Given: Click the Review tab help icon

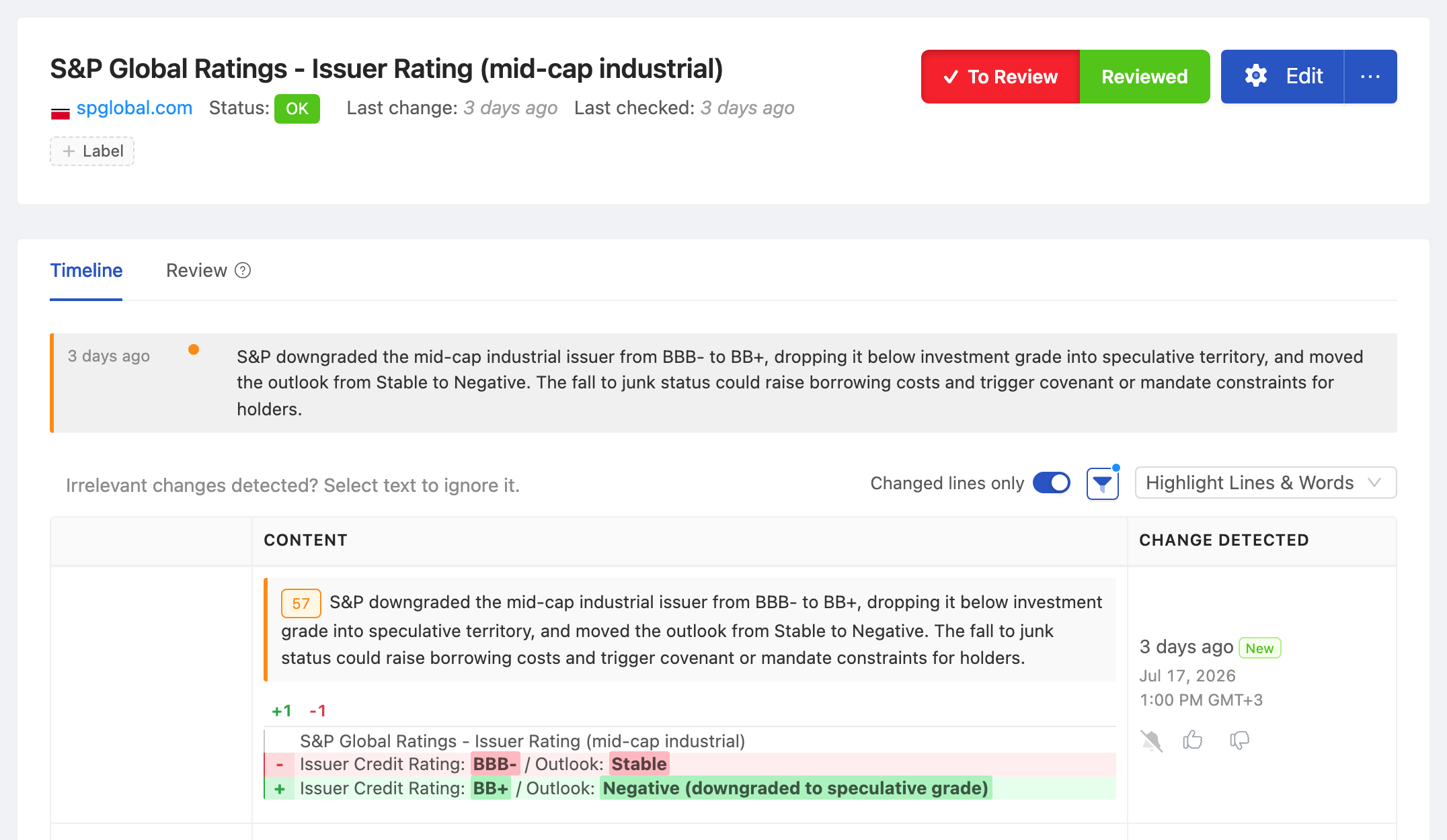Looking at the screenshot, I should pyautogui.click(x=243, y=270).
